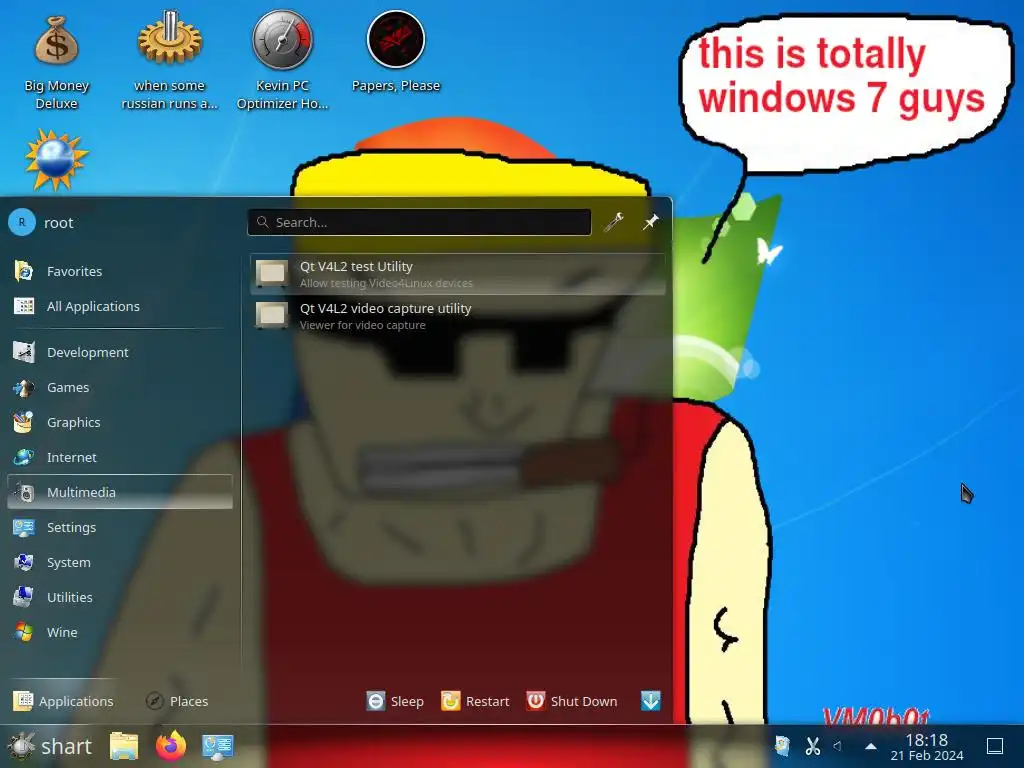Viewport: 1024px width, 768px height.
Task: Click the Search field in the launcher
Action: pos(419,222)
